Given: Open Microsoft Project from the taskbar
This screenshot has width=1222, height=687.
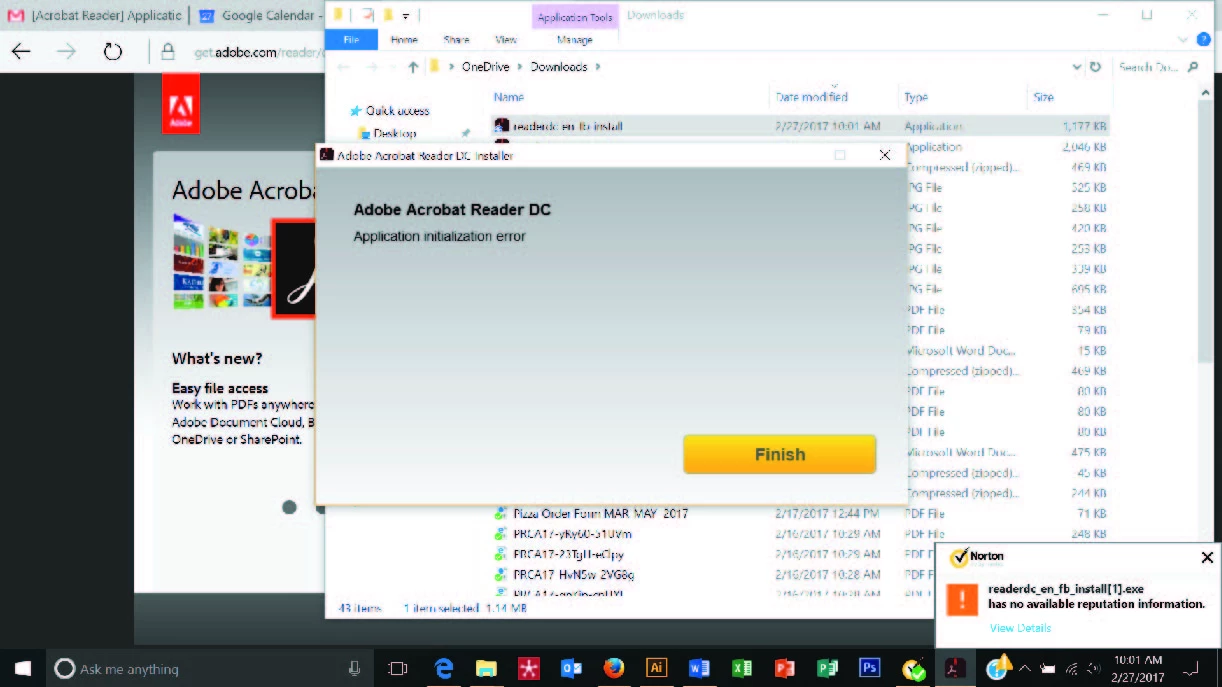Looking at the screenshot, I should [827, 668].
